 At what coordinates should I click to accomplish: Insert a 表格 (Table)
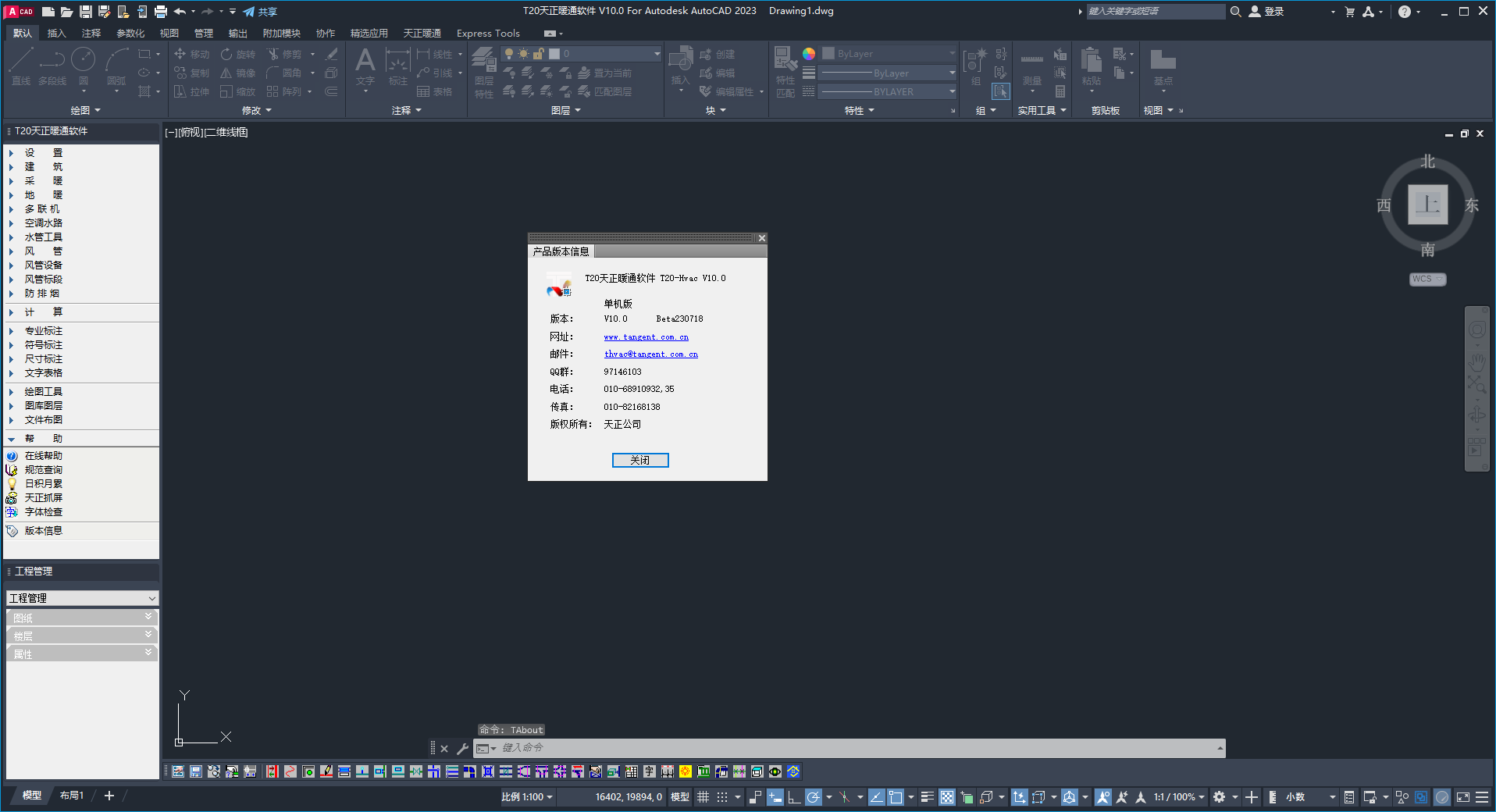pyautogui.click(x=434, y=91)
